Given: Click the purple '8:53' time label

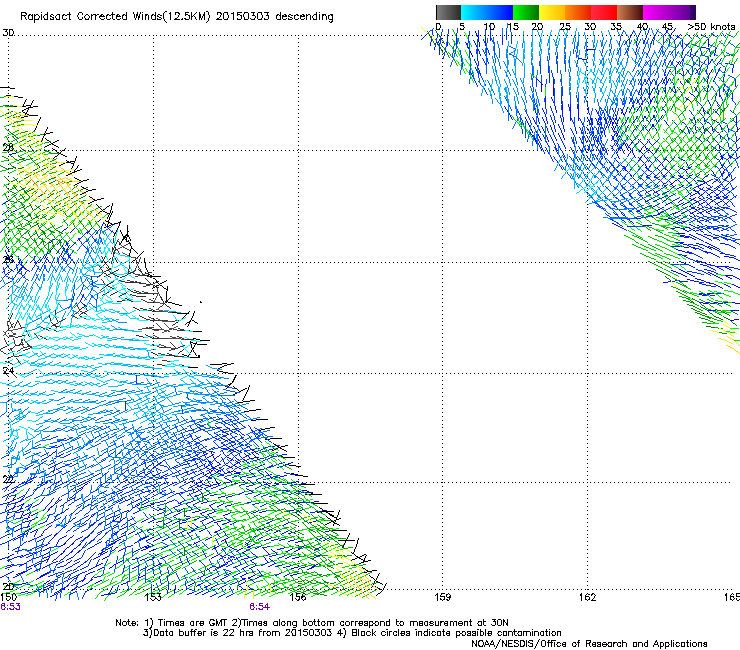Looking at the screenshot, I should 10,607.
